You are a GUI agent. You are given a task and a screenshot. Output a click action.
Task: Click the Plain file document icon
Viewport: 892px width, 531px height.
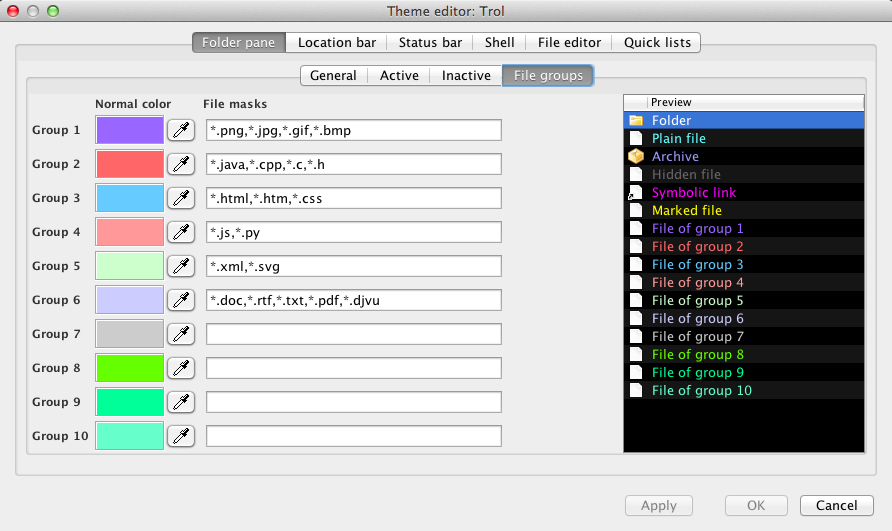pos(636,138)
